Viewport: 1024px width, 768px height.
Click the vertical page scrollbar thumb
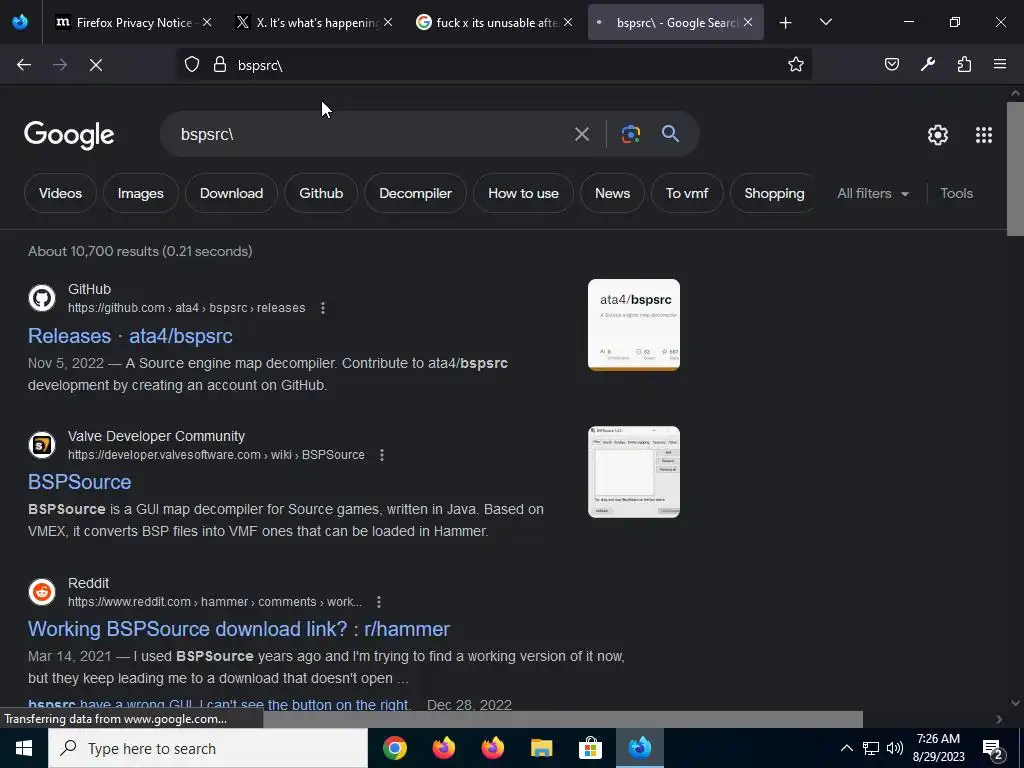point(1015,168)
